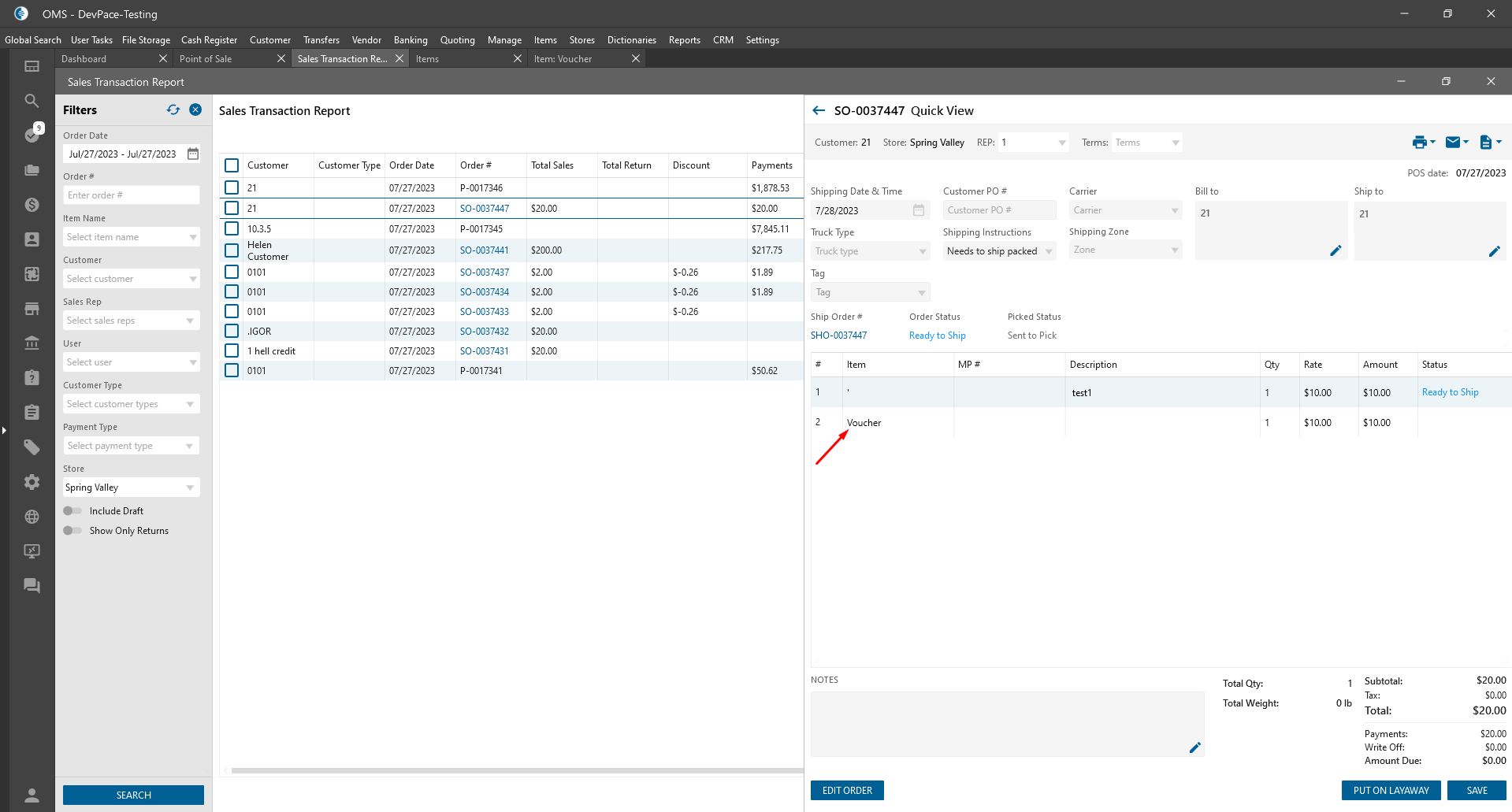Edit the Bill to address pencil
The width and height of the screenshot is (1512, 812).
1336,251
